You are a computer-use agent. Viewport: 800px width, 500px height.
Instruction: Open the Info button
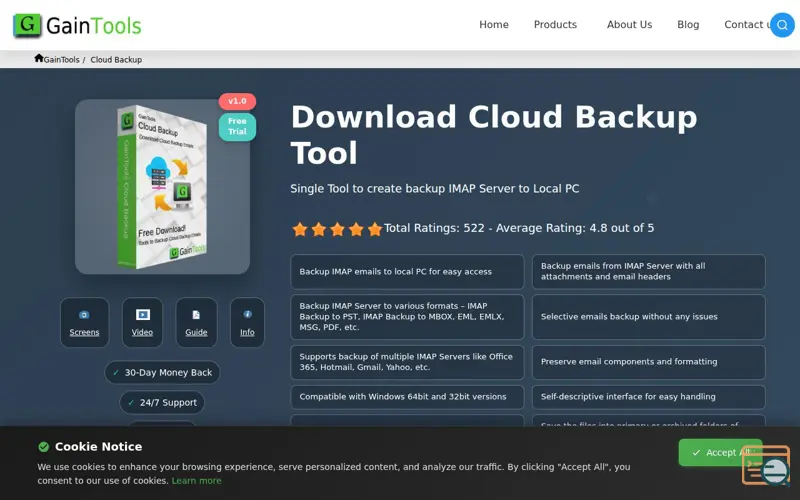pyautogui.click(x=247, y=322)
